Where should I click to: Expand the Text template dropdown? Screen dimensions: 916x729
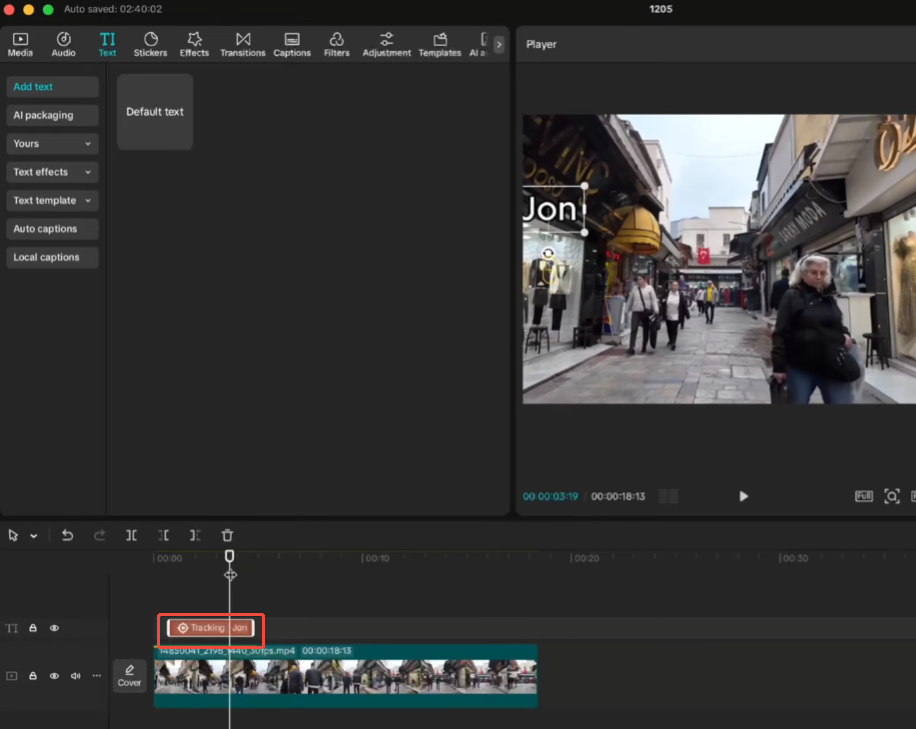[53, 200]
